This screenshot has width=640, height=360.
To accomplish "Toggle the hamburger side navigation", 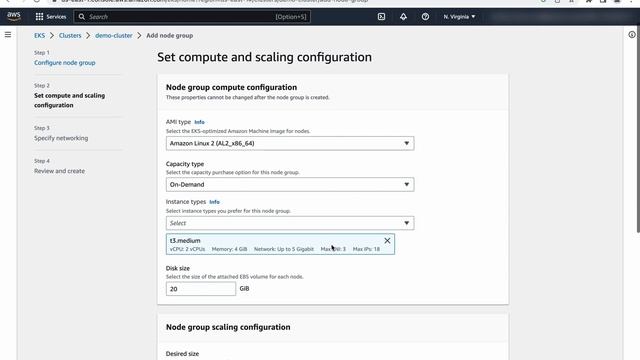I will [x=8, y=35].
